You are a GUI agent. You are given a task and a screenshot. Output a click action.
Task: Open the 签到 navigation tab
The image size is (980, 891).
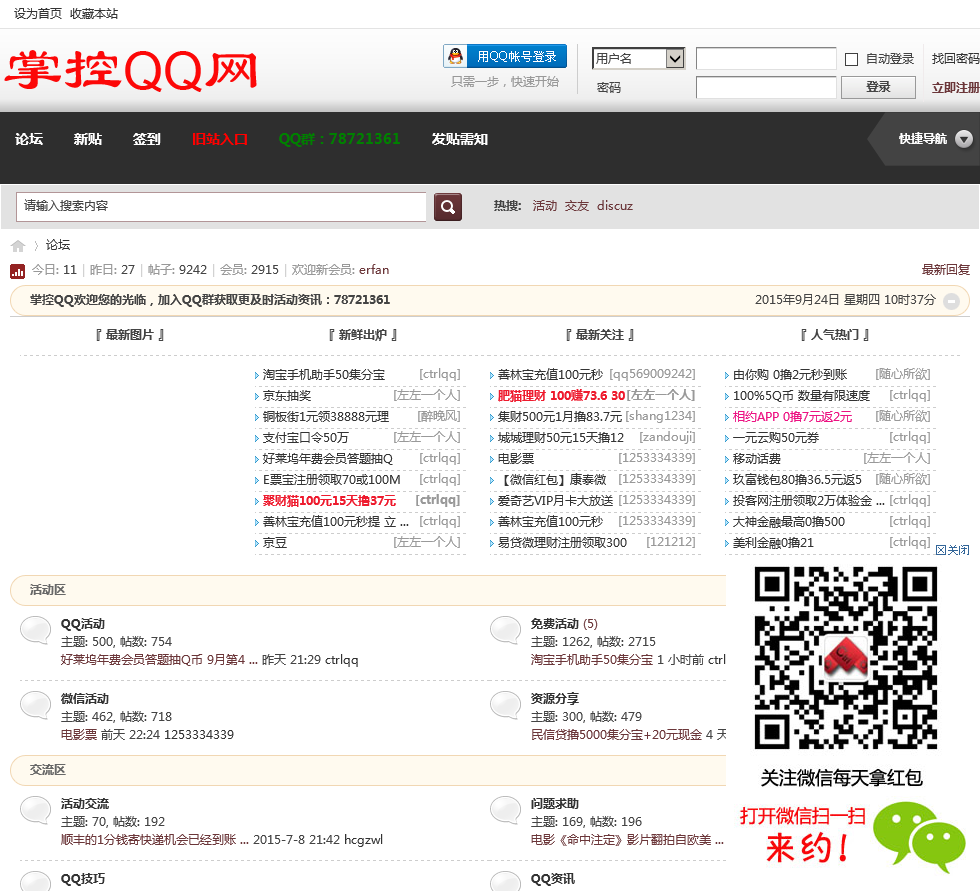tap(146, 139)
